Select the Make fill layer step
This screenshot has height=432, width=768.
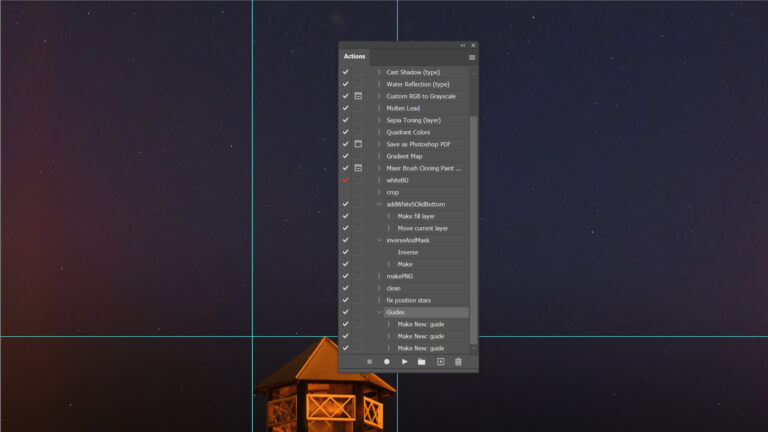pos(416,216)
